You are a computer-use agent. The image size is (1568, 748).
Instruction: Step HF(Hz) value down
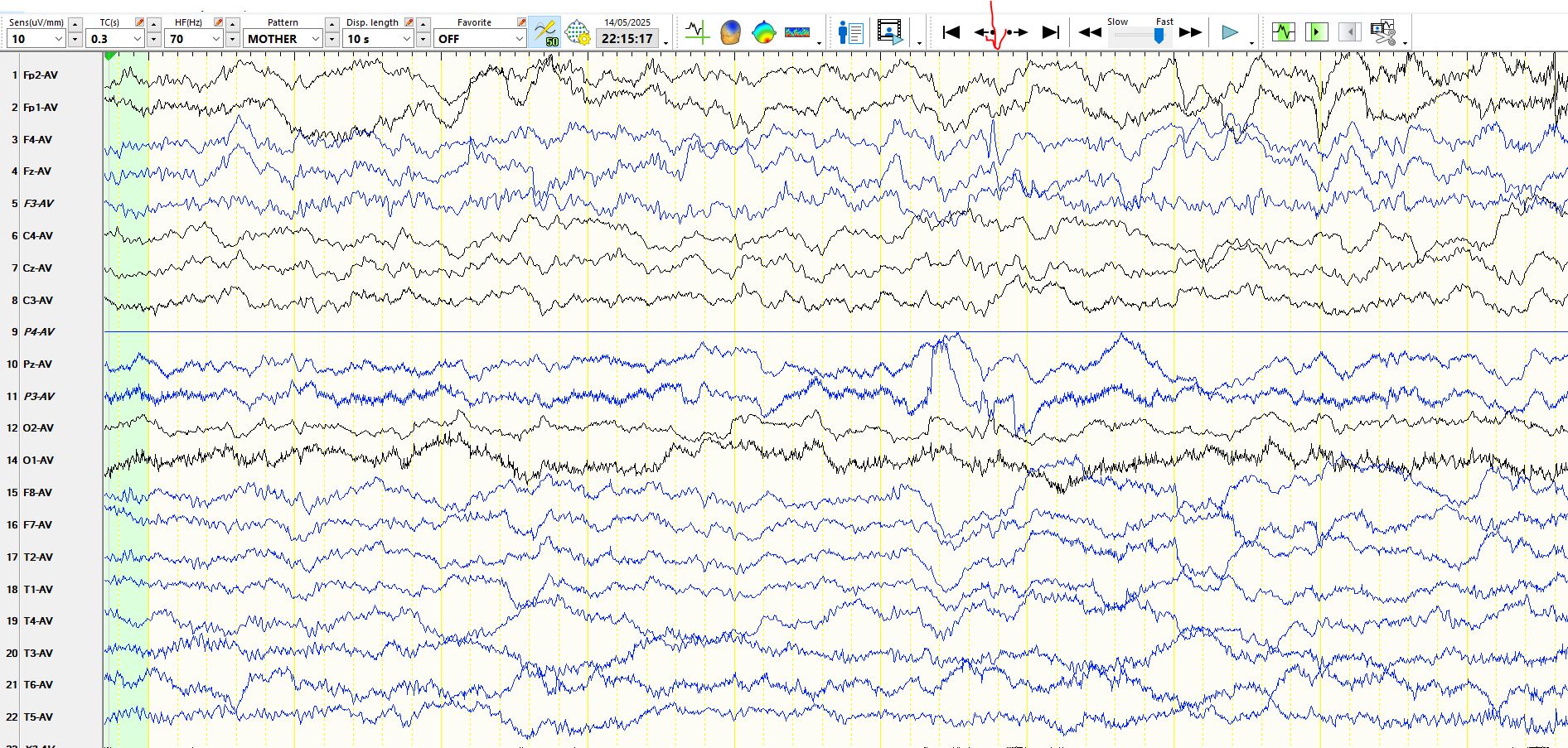pyautogui.click(x=233, y=39)
